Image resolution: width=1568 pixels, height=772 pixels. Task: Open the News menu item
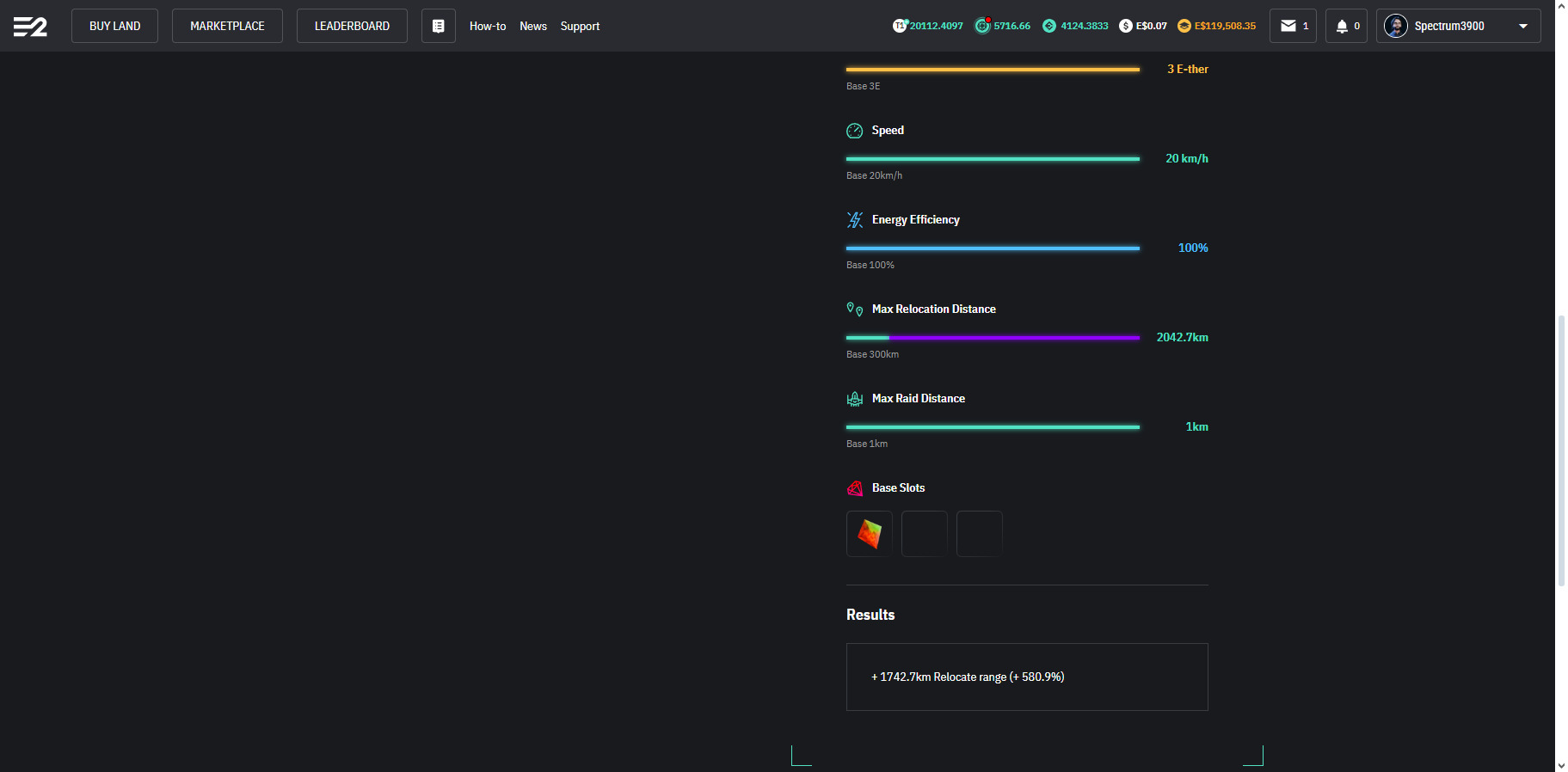pyautogui.click(x=532, y=26)
